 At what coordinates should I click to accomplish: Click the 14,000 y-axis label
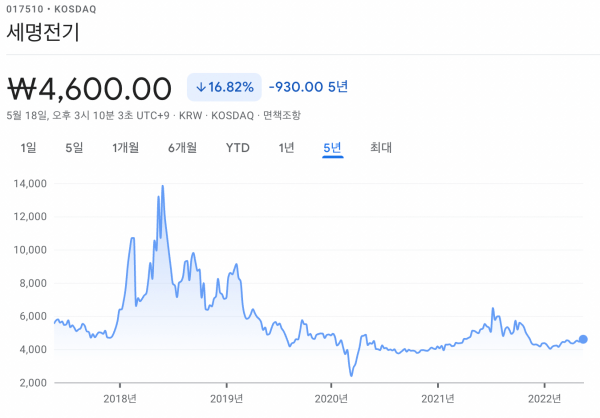[x=30, y=184]
